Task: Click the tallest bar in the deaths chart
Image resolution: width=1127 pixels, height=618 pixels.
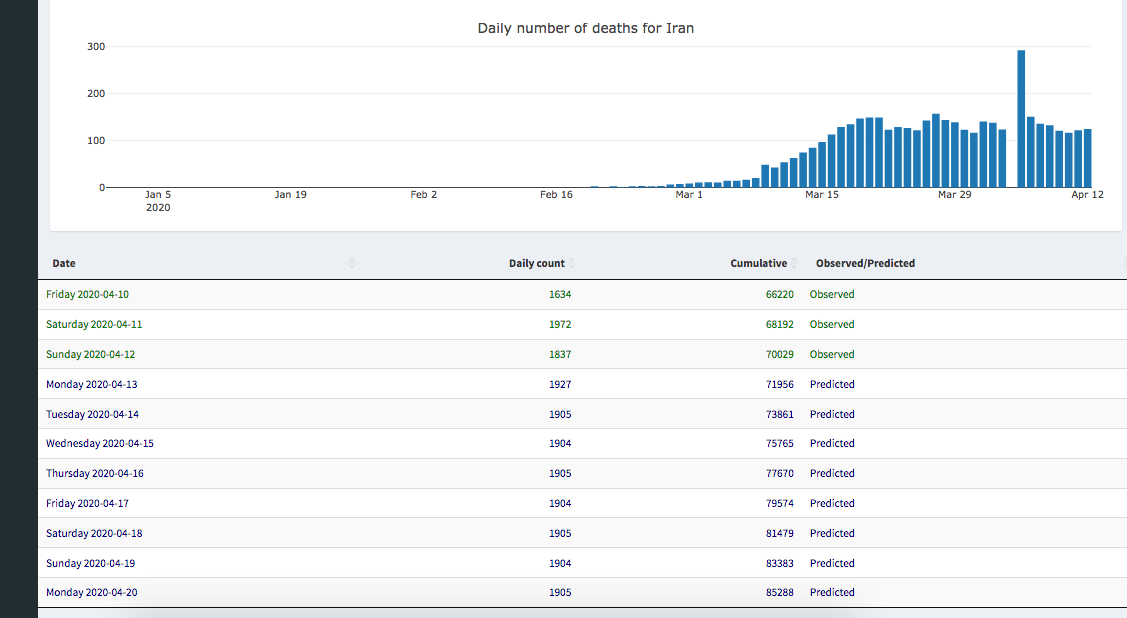Action: pyautogui.click(x=1021, y=118)
